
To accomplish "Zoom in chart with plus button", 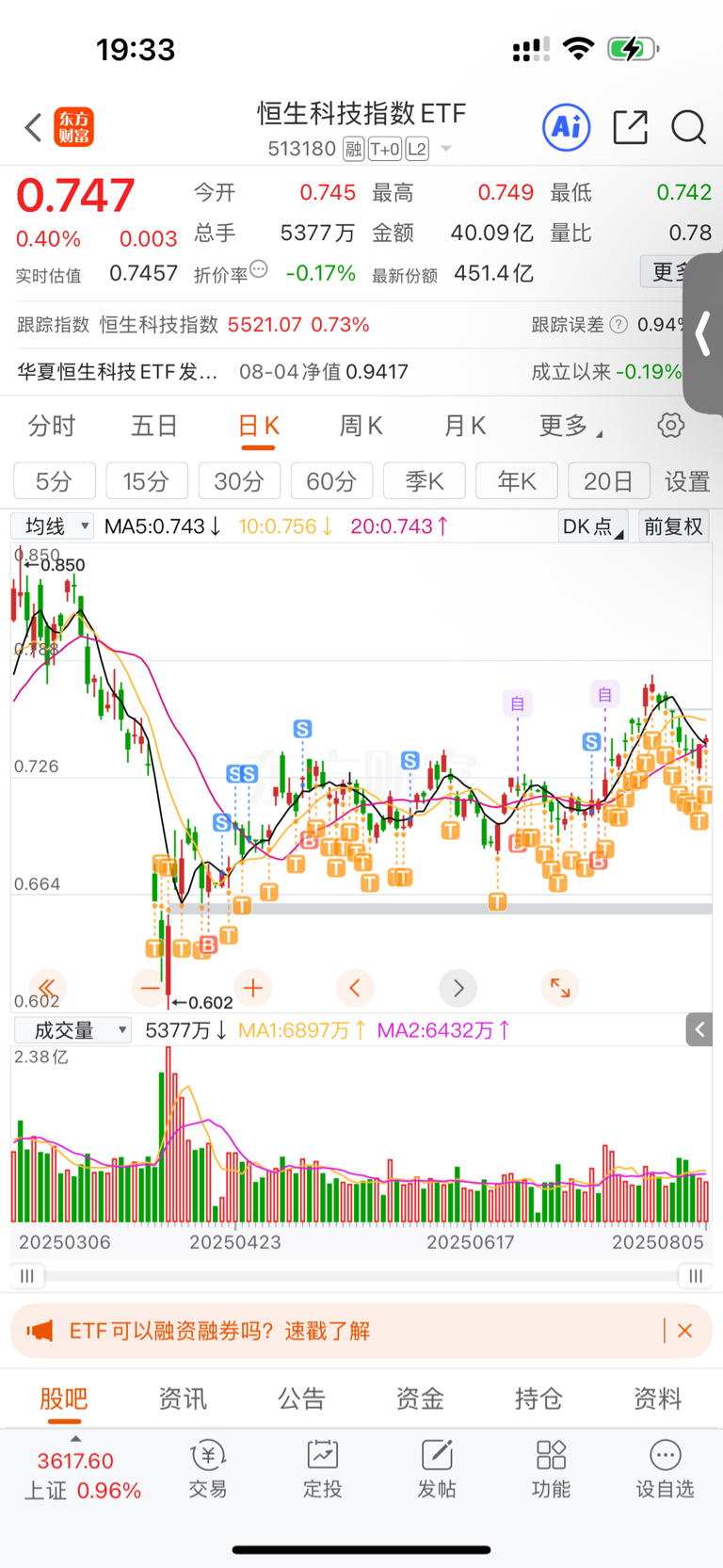I will pos(252,987).
